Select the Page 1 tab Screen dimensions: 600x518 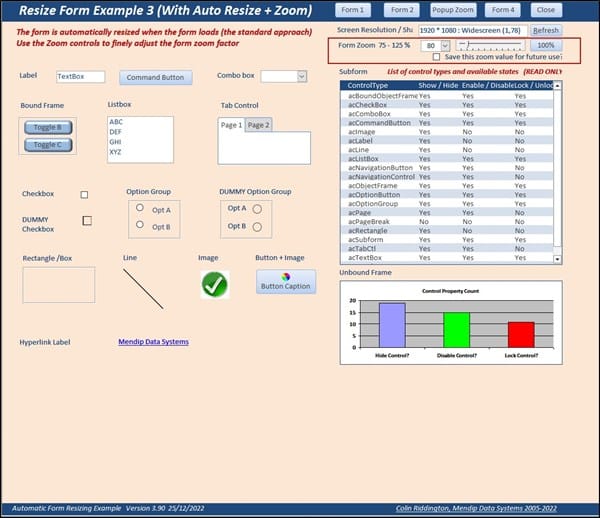point(231,125)
